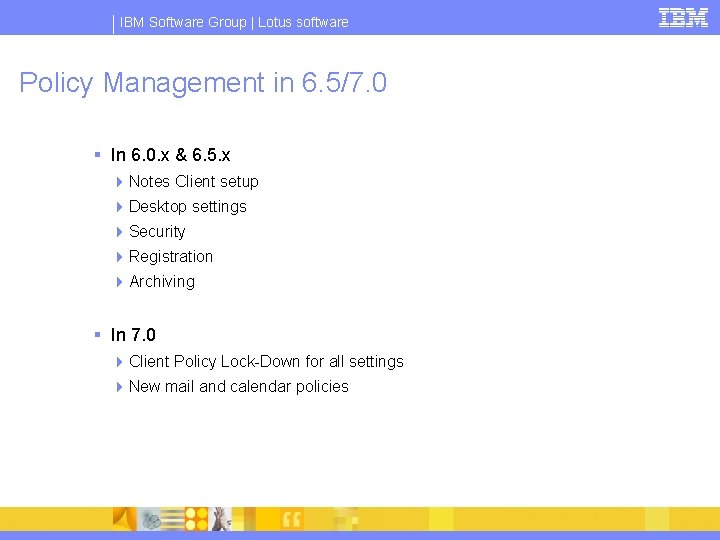Click 'Client Policy Lock-Down for all settings'
Image resolution: width=720 pixels, height=540 pixels.
coord(266,361)
